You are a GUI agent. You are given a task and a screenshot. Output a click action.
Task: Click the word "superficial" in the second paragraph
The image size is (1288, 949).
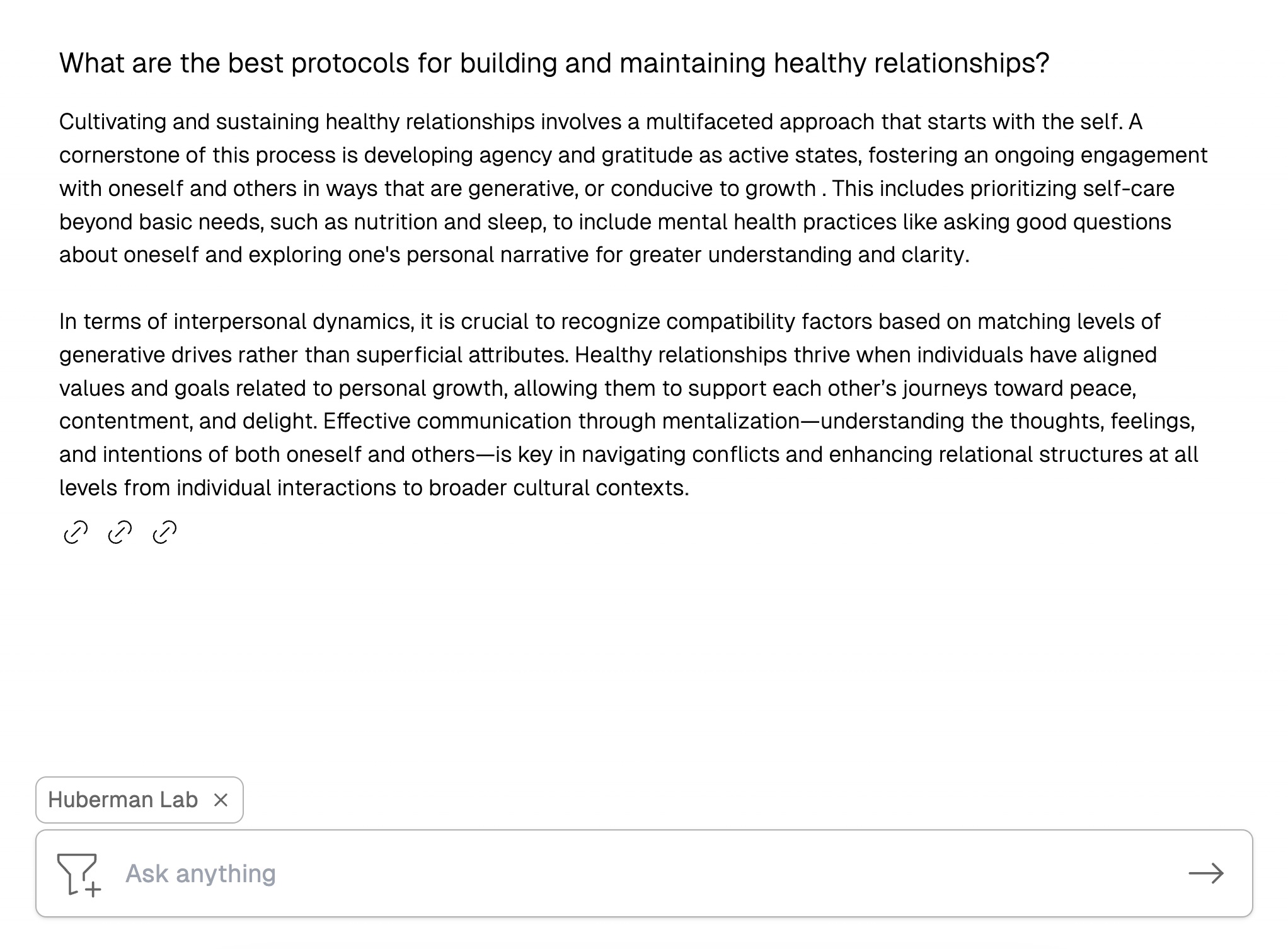pos(408,355)
